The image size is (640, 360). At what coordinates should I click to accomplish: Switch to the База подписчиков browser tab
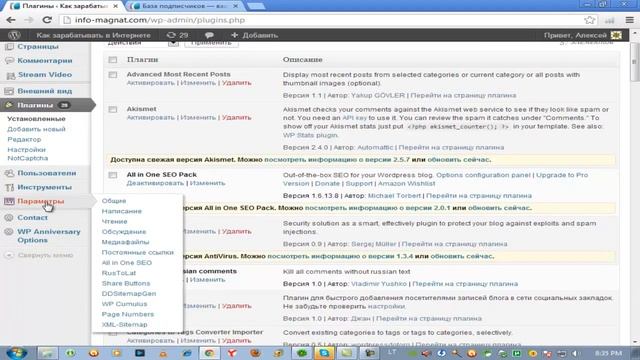point(184,6)
